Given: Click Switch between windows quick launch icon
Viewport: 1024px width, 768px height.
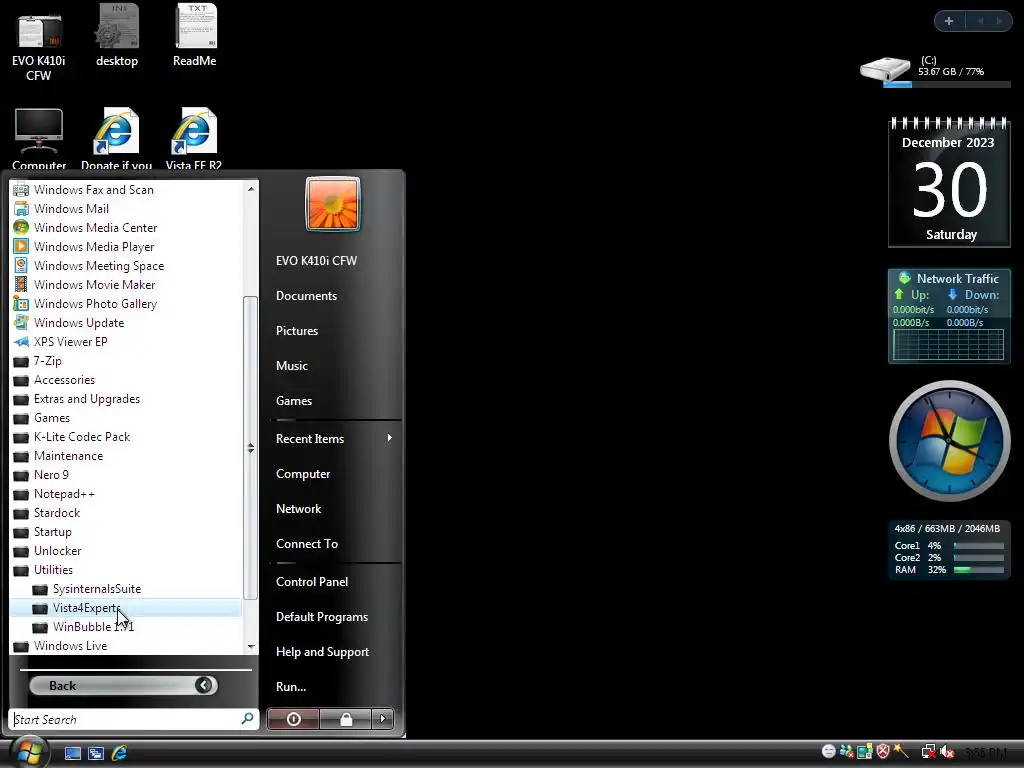Looking at the screenshot, I should tap(96, 753).
